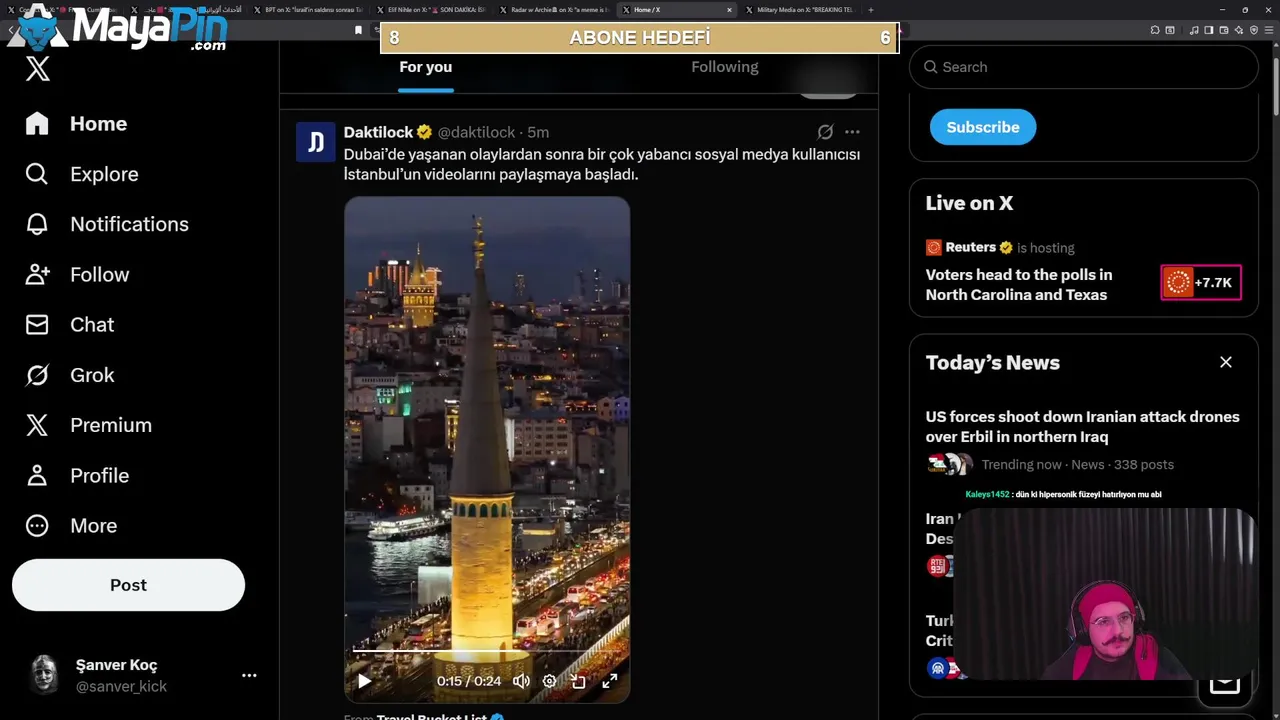
Task: Open the @daktilock handle link
Action: coord(477,132)
